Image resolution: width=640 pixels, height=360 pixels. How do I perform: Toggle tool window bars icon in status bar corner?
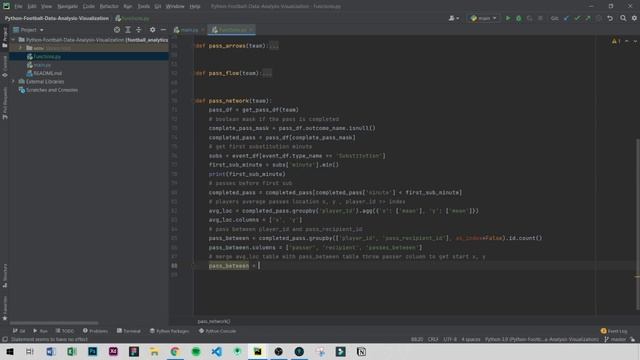click(x=4, y=339)
